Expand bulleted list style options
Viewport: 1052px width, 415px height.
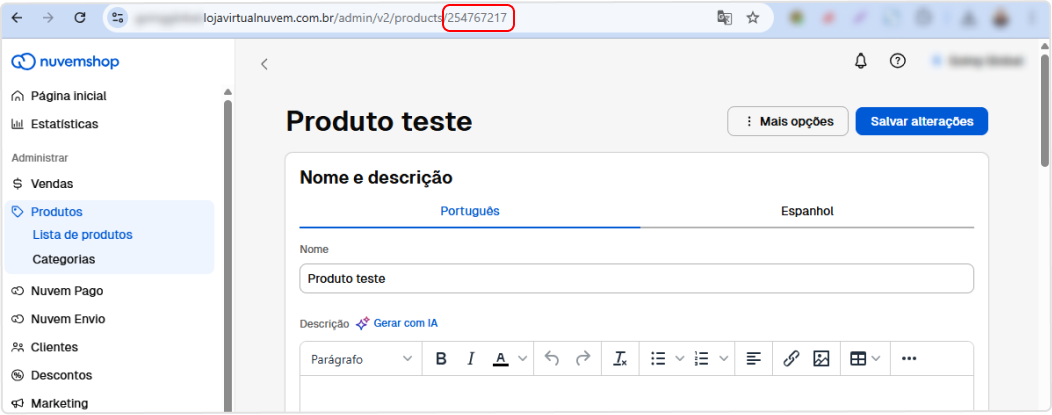click(x=679, y=359)
